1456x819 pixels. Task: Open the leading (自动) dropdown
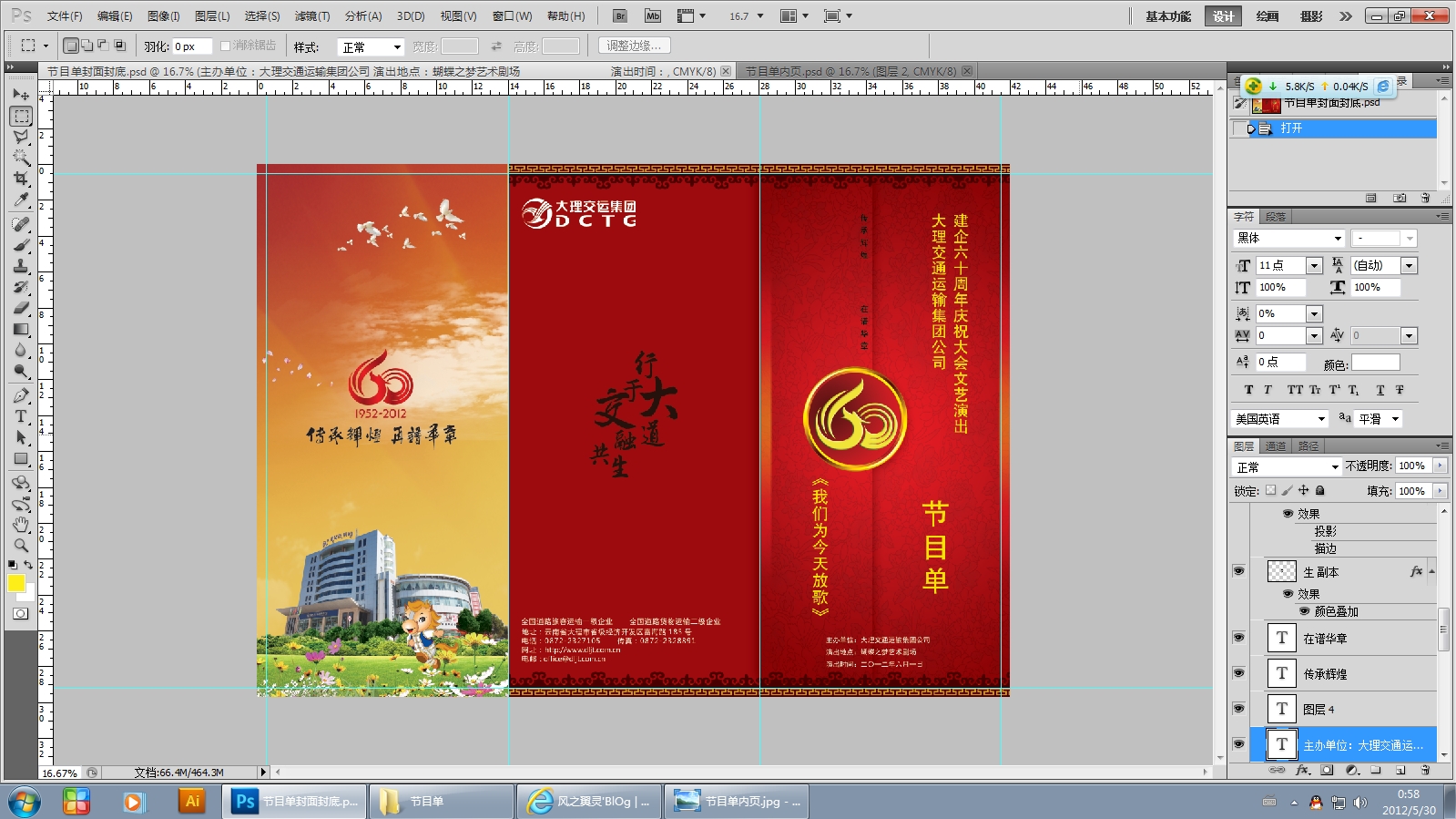[x=1410, y=265]
